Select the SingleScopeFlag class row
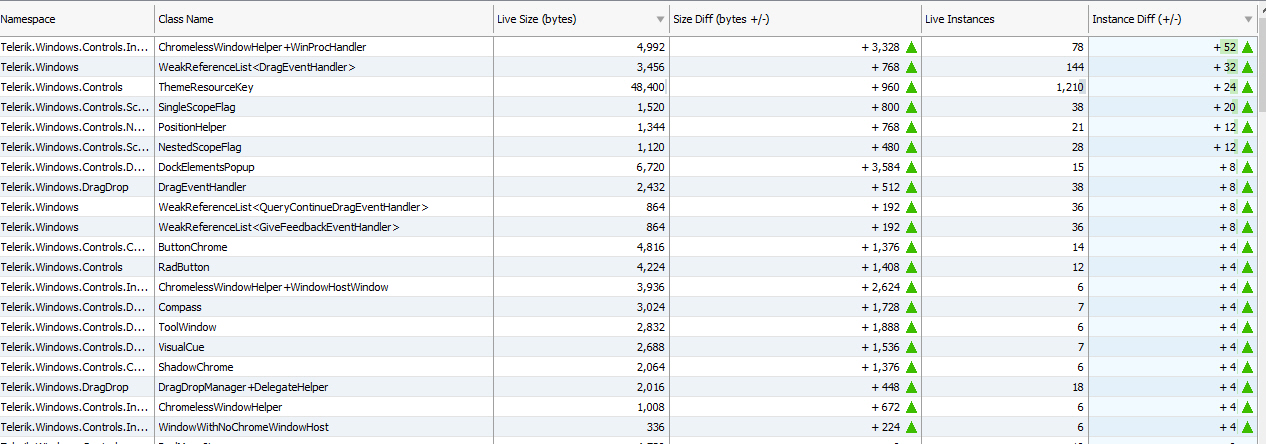 coord(629,107)
